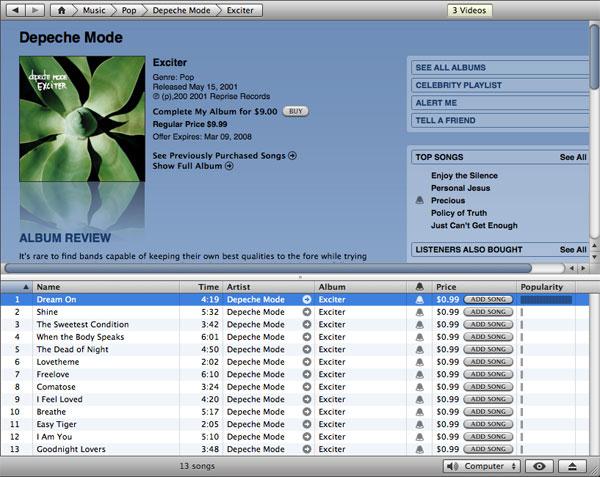Select ringtone bell for Goodnight Lovers

click(420, 449)
